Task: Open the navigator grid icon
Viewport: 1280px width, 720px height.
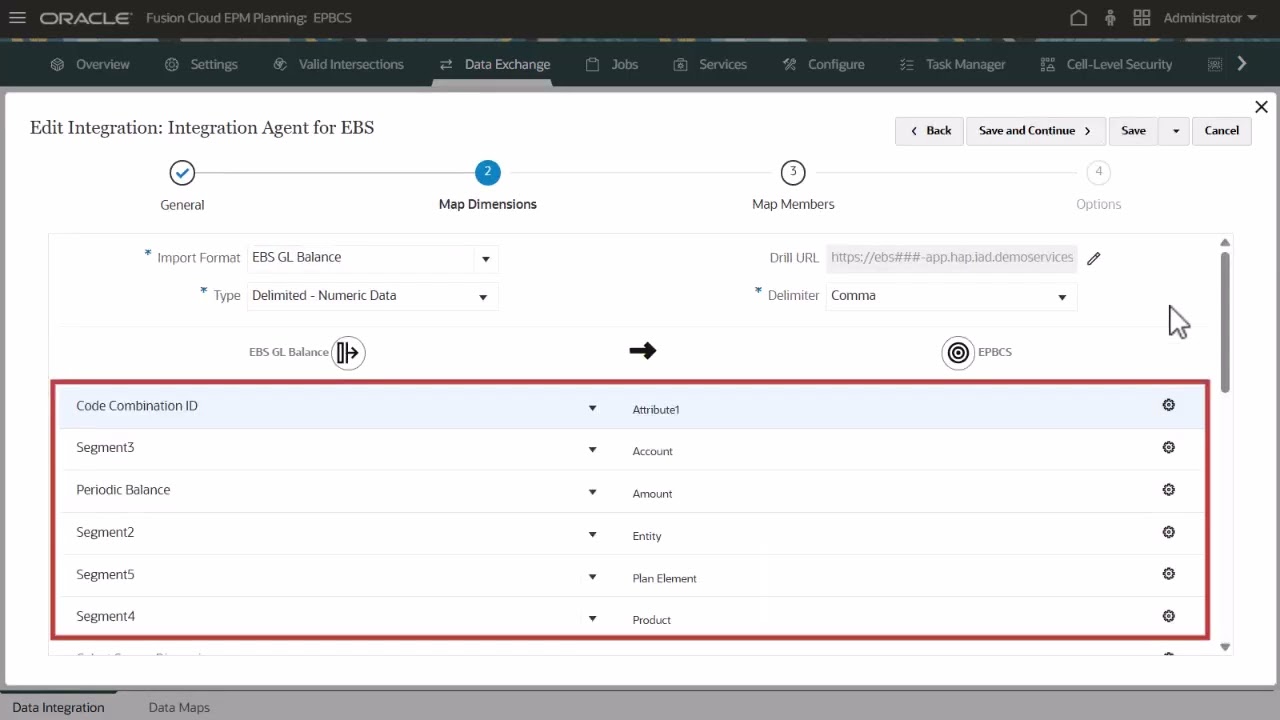Action: pos(1141,18)
